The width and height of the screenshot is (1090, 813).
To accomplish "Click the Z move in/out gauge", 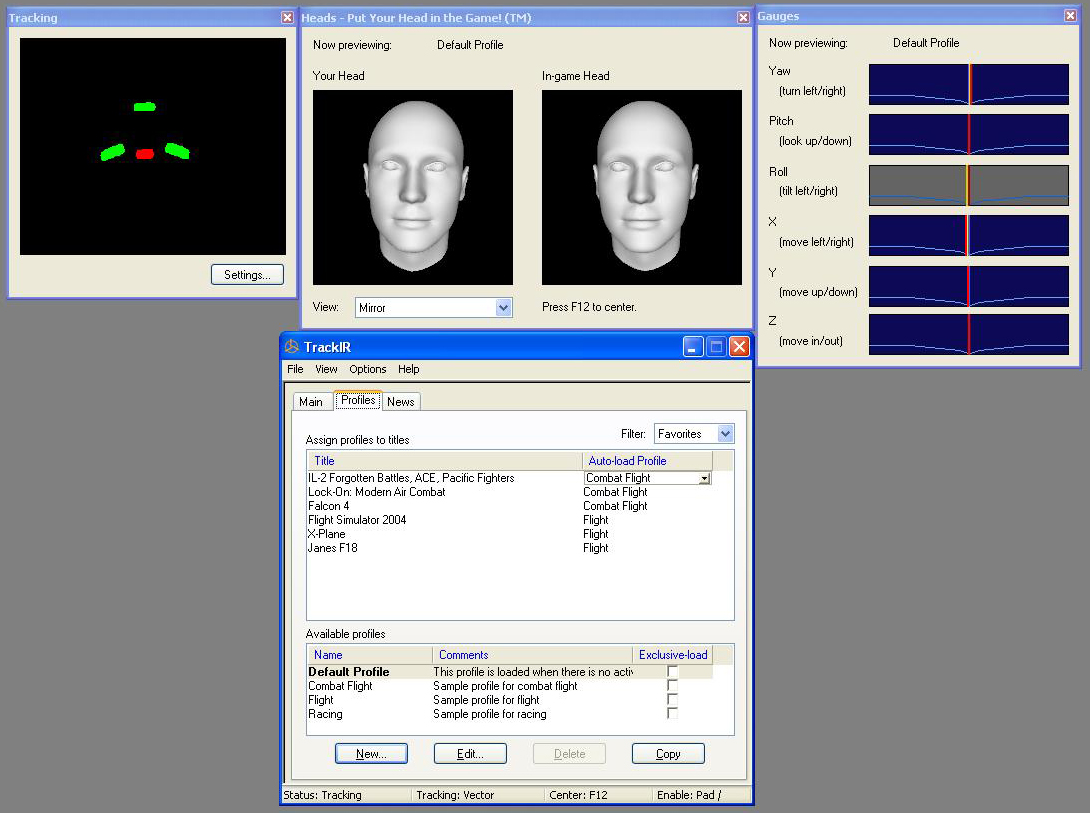I will pyautogui.click(x=968, y=334).
